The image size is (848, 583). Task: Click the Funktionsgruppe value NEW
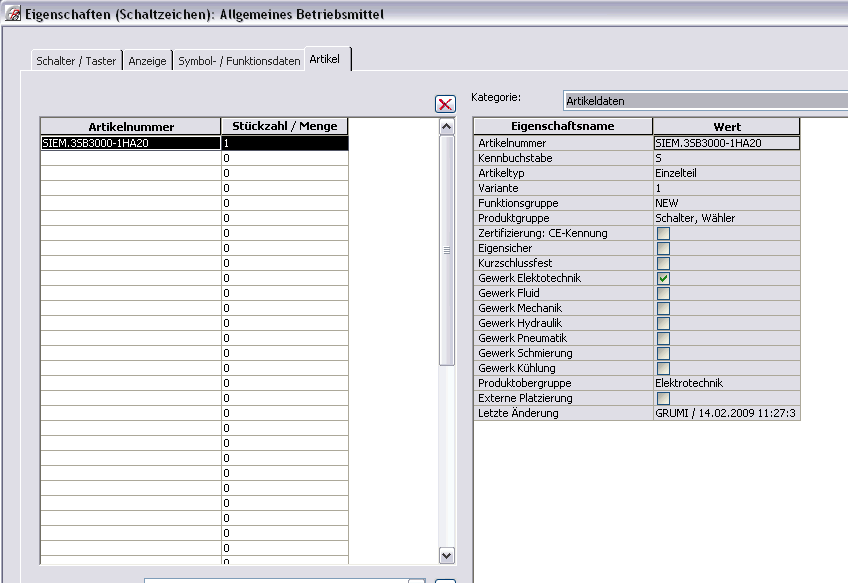726,203
